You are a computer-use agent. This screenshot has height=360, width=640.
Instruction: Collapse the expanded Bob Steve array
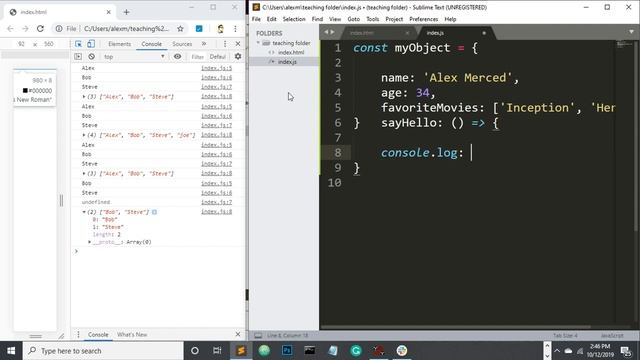point(84,212)
